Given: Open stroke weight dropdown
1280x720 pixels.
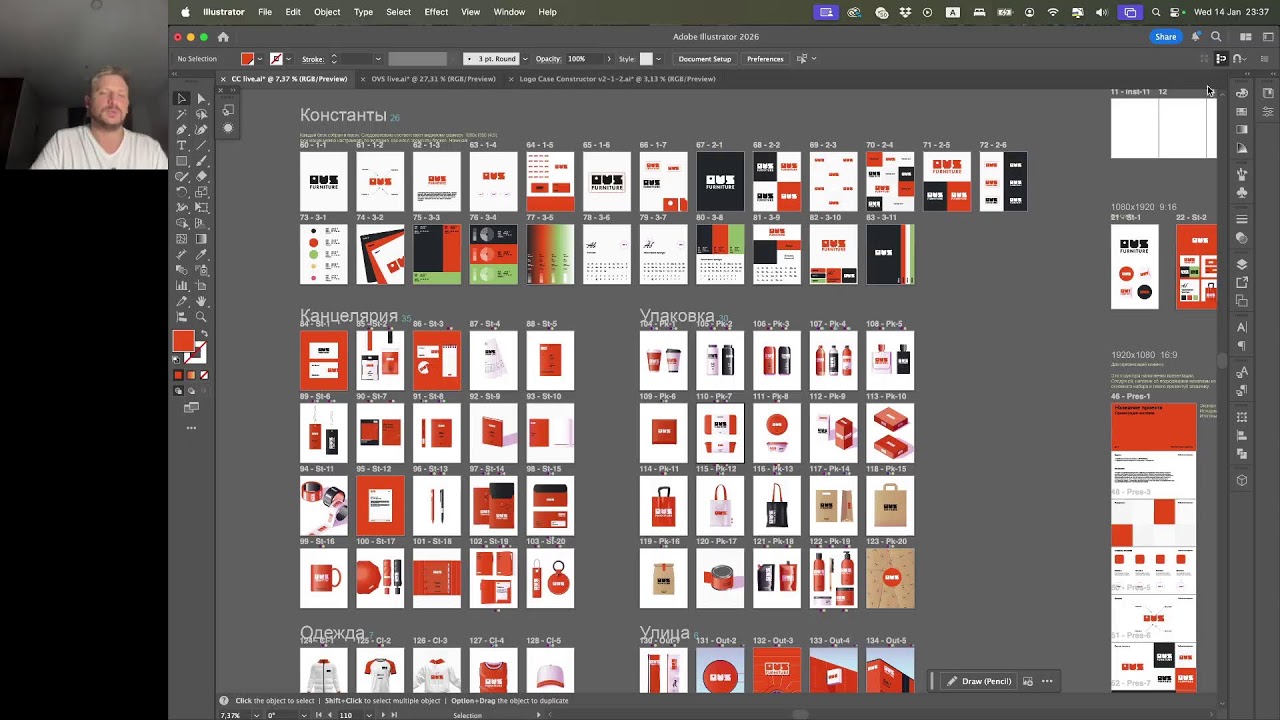Looking at the screenshot, I should 377,59.
